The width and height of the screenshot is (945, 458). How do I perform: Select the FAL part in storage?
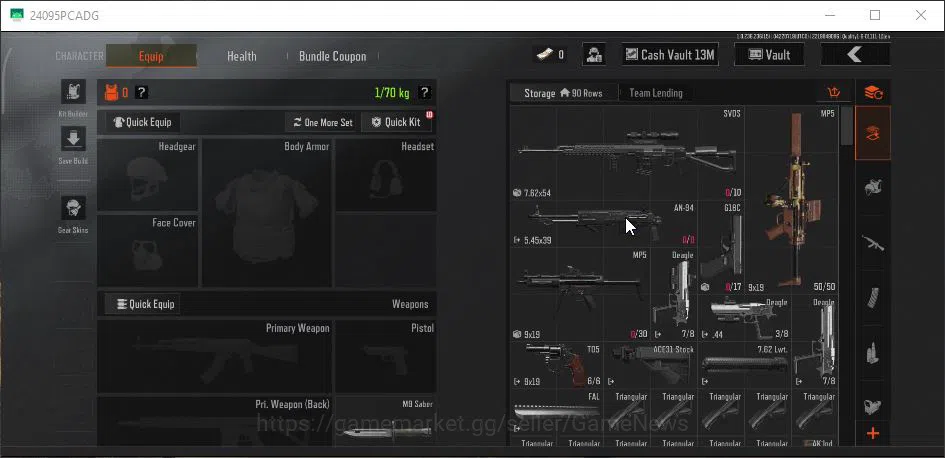point(557,412)
